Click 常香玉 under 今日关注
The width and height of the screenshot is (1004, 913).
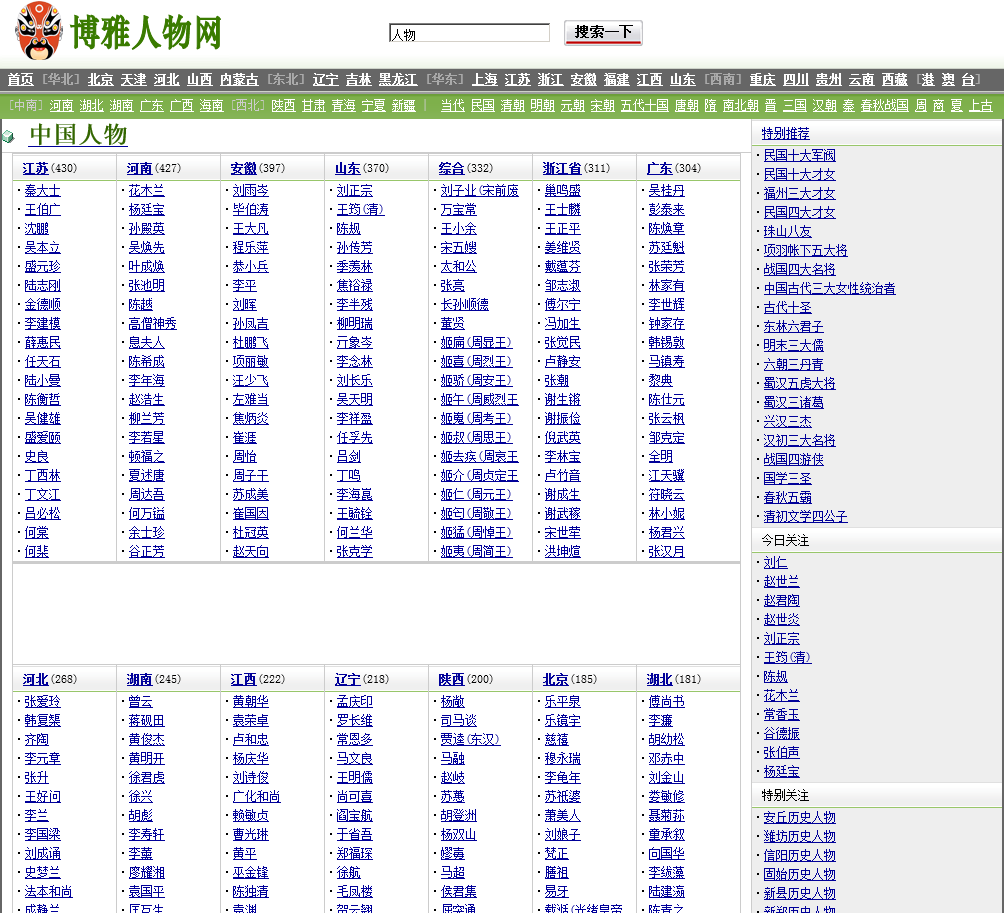(781, 715)
